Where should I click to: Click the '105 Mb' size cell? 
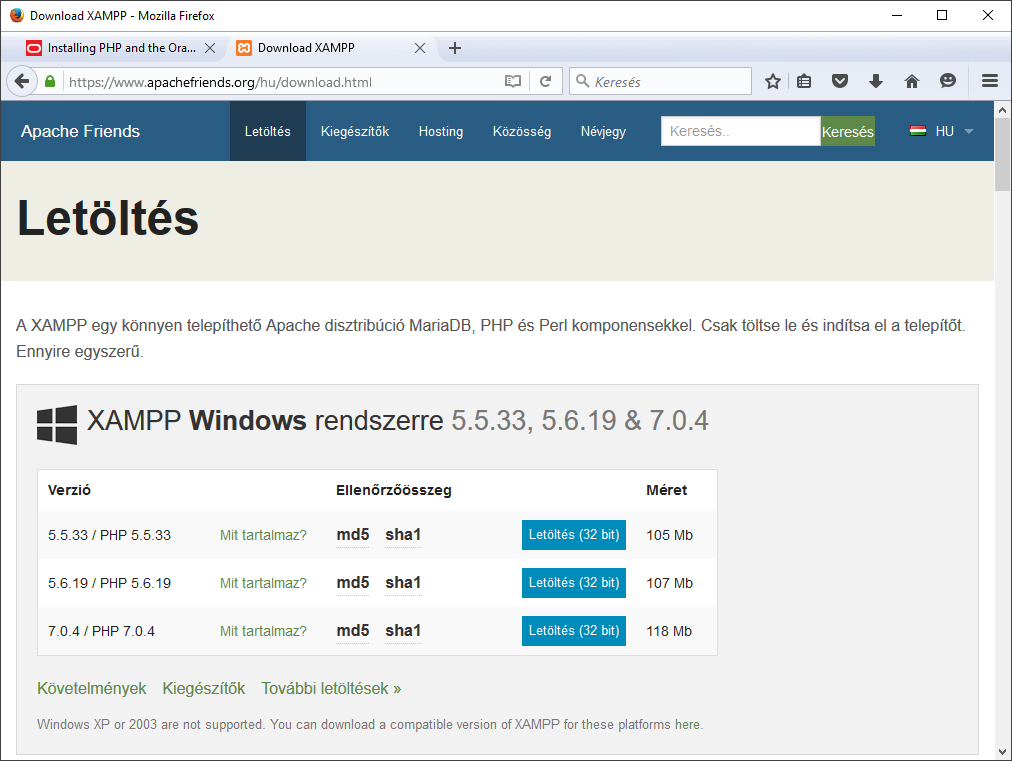point(669,535)
